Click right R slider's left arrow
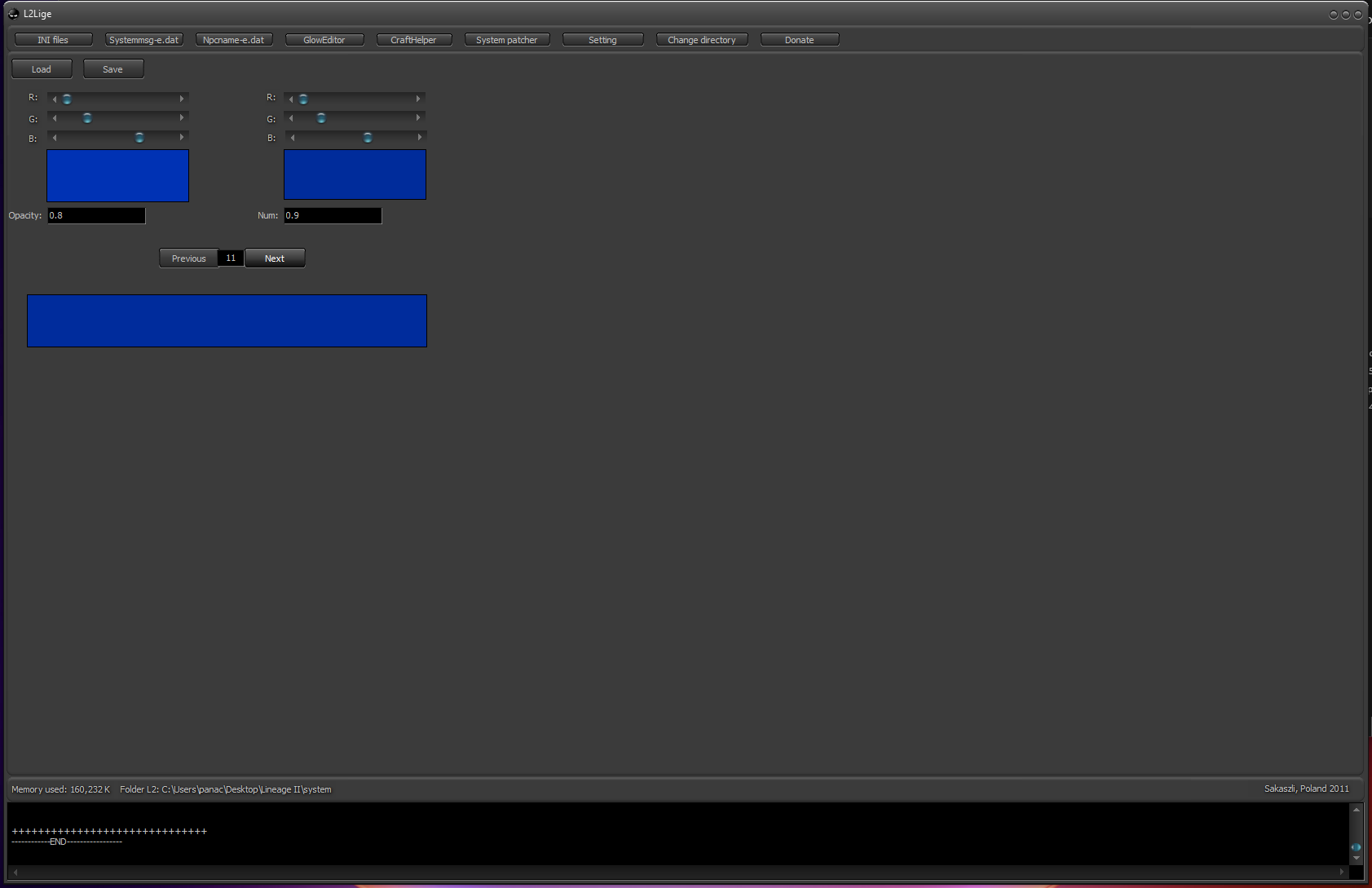The width and height of the screenshot is (1372, 888). (x=291, y=99)
